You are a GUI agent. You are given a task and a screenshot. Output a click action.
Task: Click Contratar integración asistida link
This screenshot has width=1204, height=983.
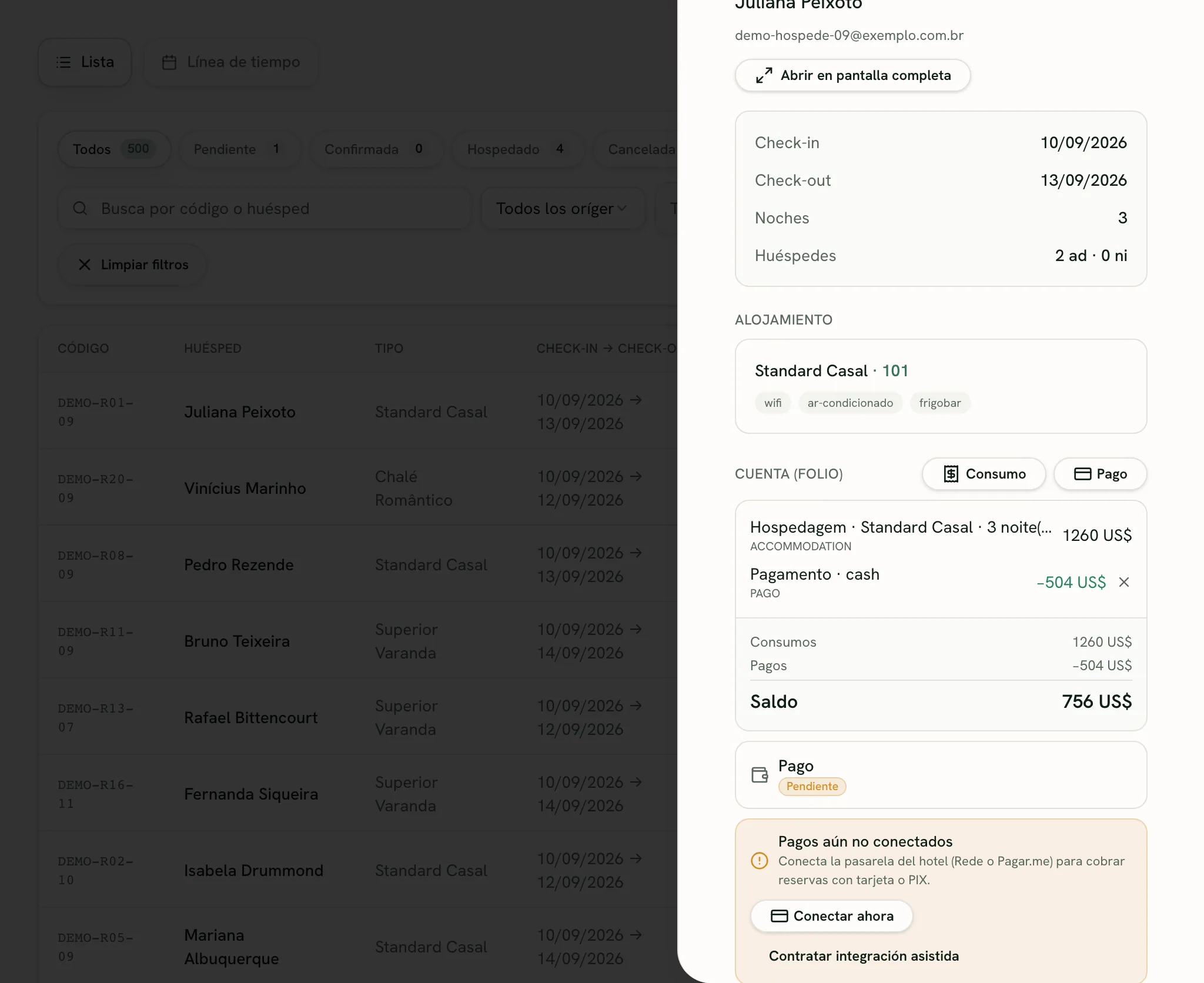[x=864, y=956]
